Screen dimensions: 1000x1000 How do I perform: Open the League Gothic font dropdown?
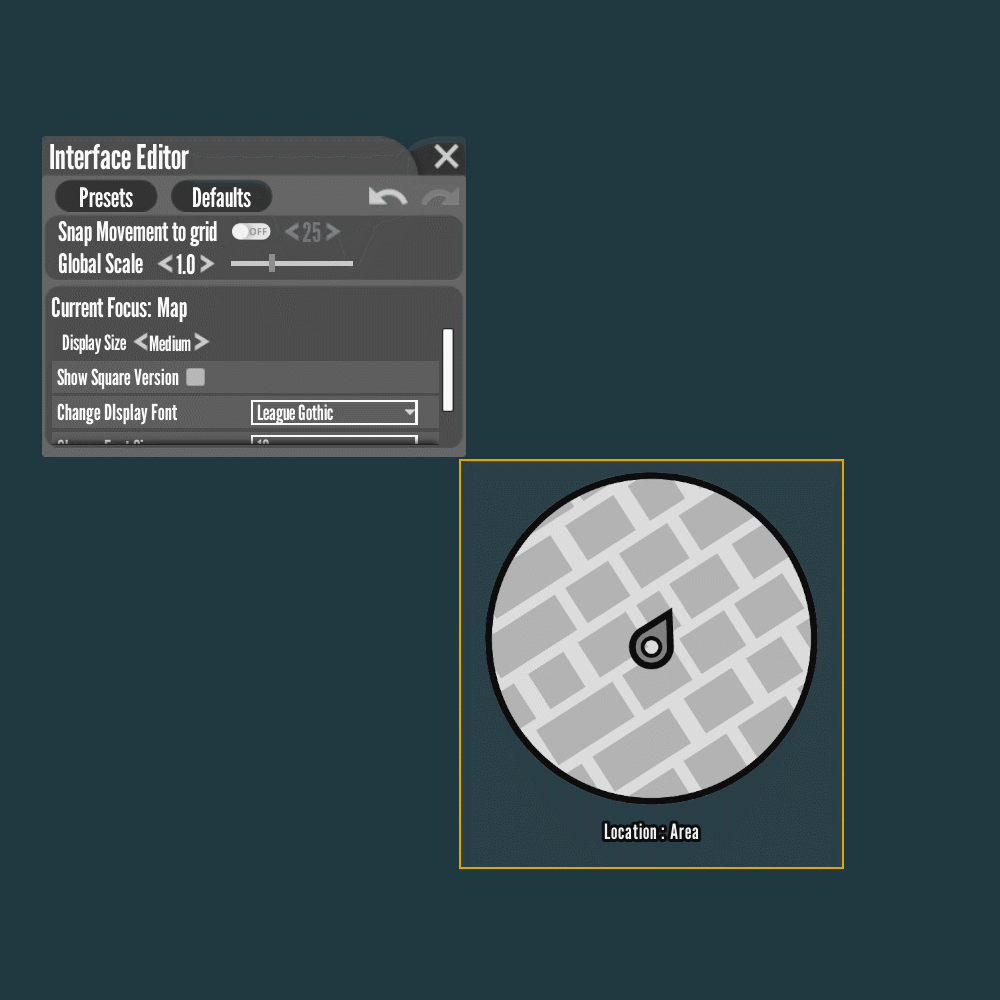pyautogui.click(x=334, y=413)
